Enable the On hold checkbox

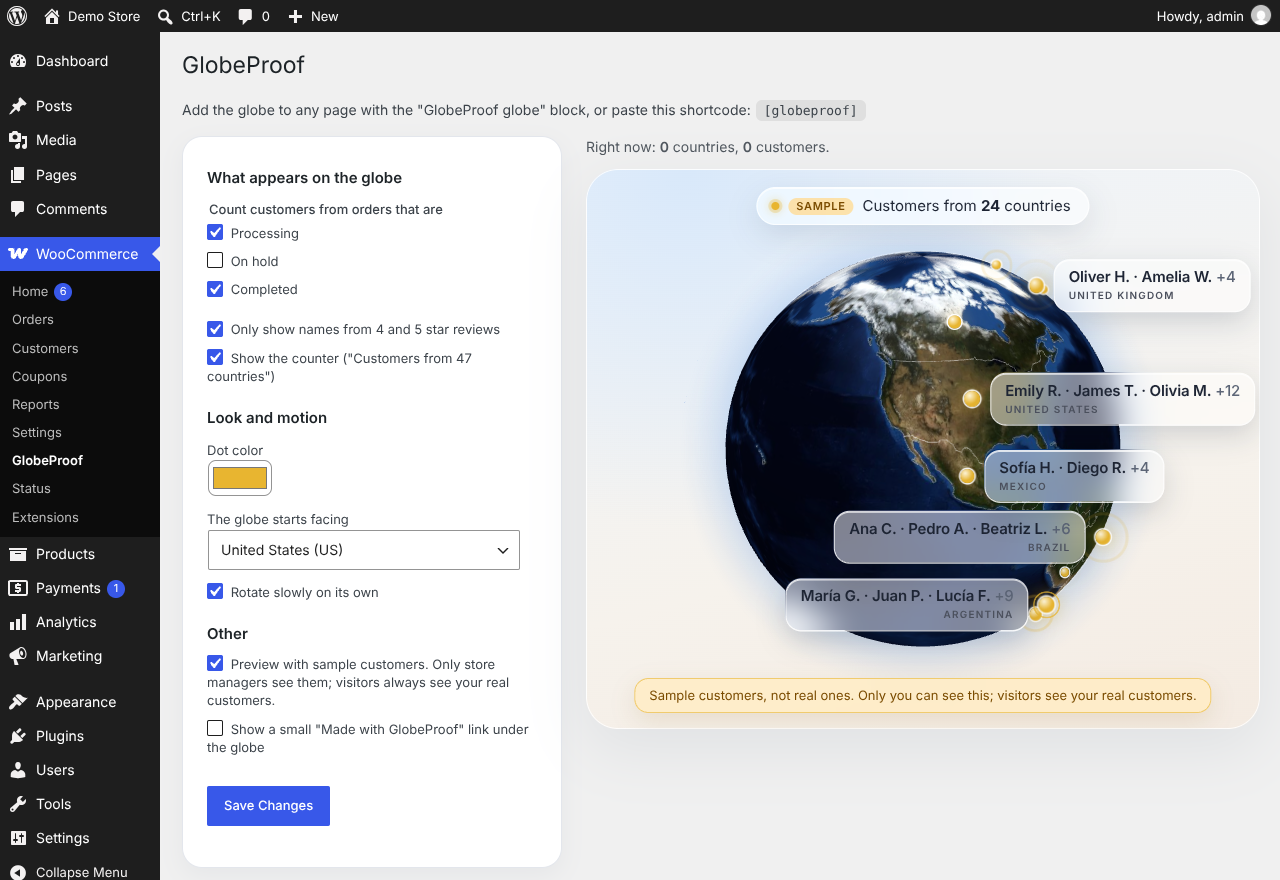(x=215, y=260)
